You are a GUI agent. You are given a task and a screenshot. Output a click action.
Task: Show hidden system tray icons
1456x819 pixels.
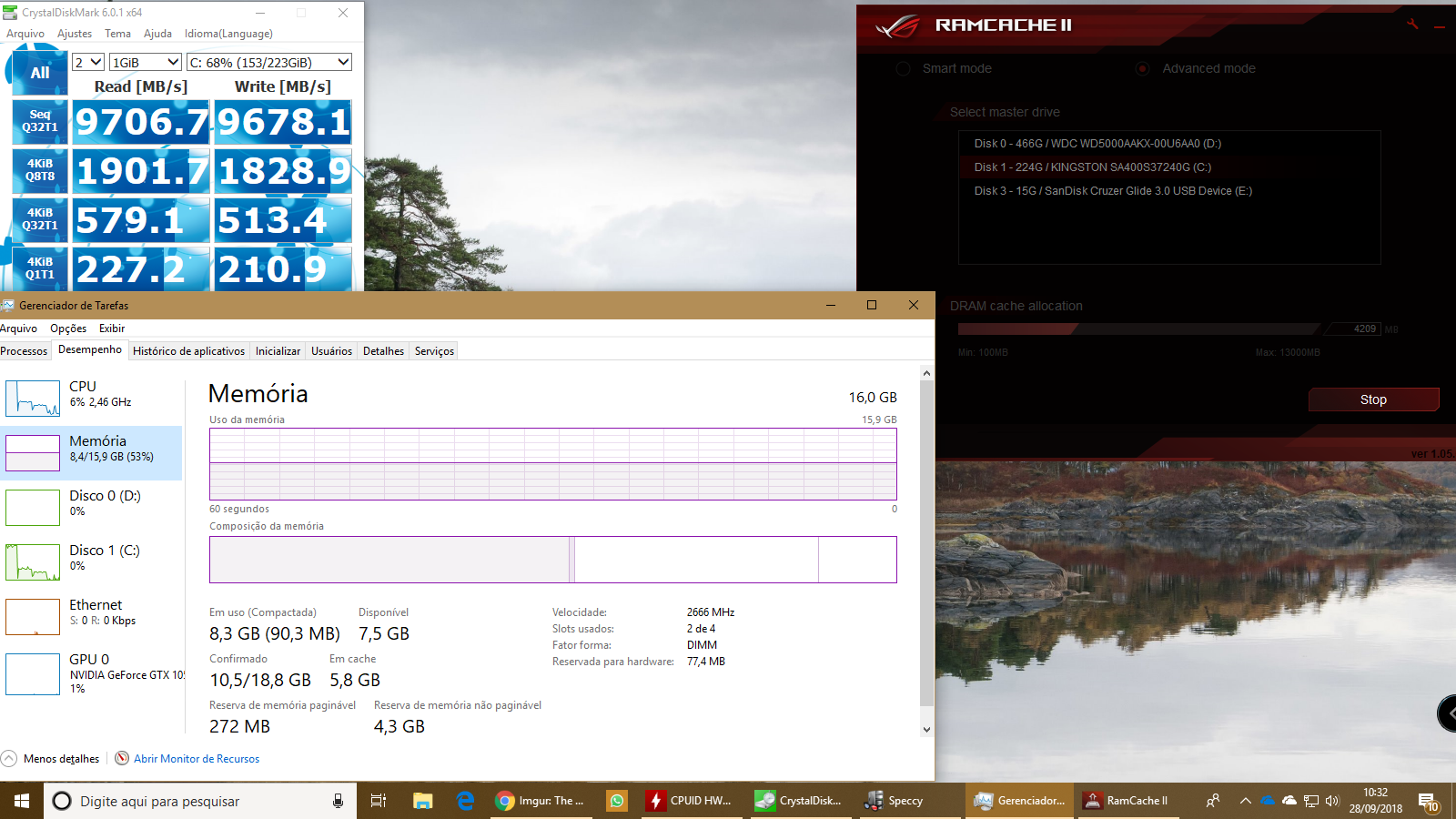click(1245, 801)
